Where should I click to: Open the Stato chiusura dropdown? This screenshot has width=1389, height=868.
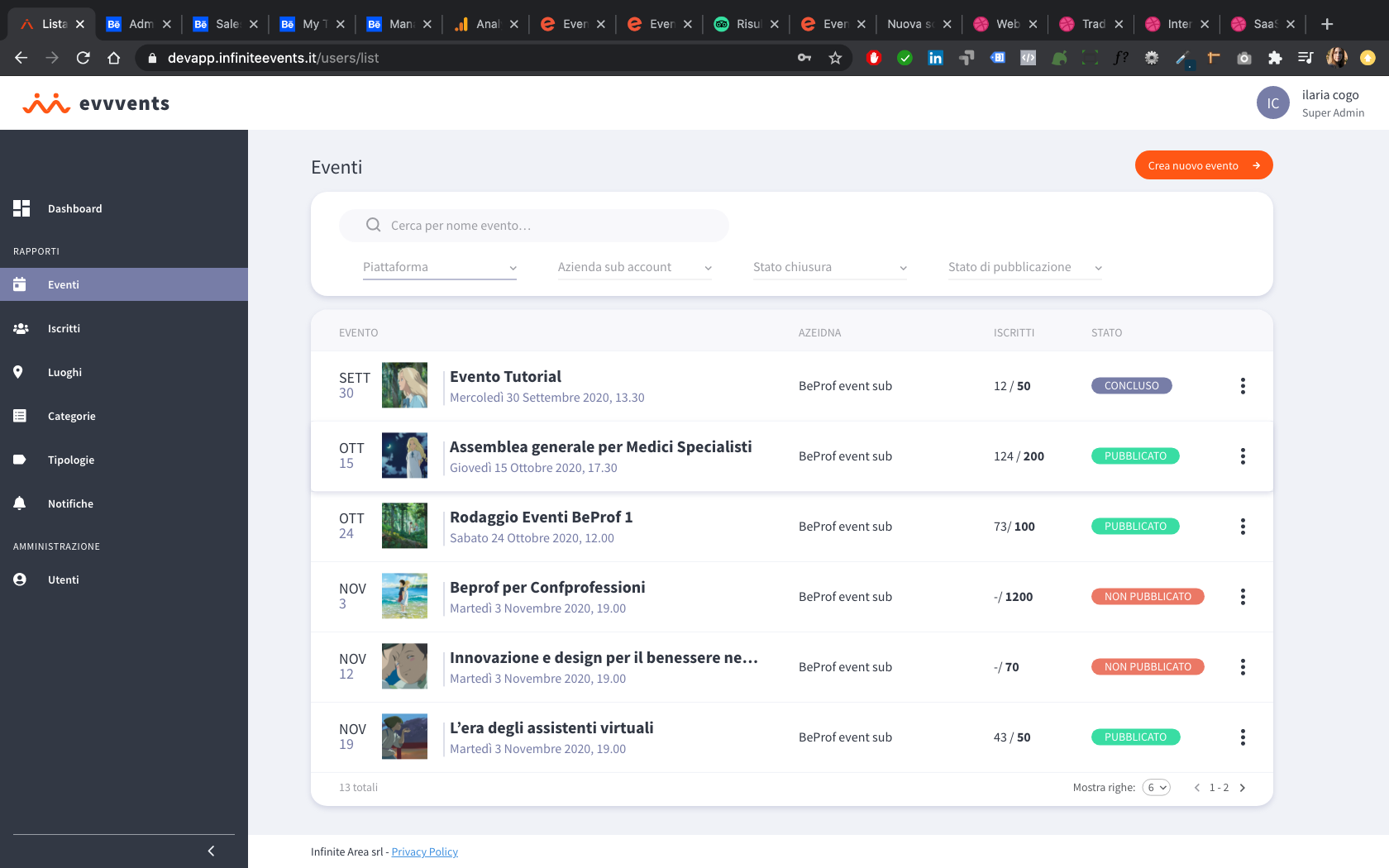coord(830,267)
